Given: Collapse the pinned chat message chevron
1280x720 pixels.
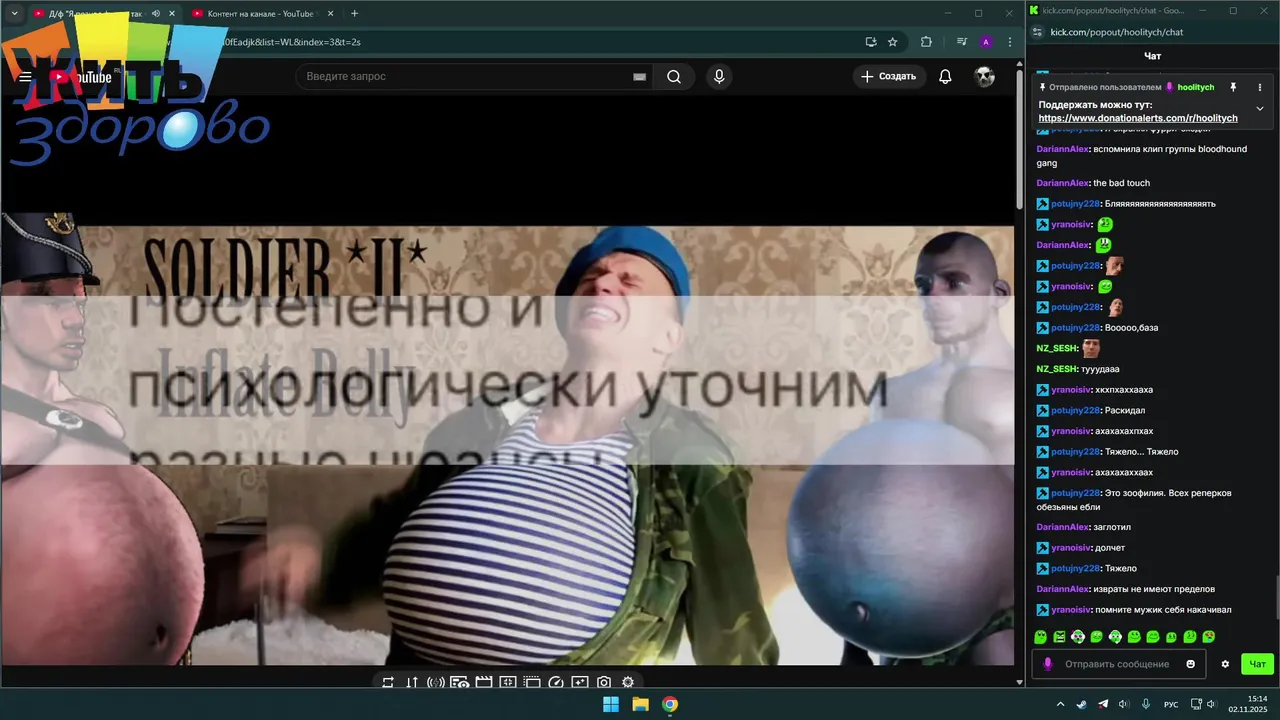Looking at the screenshot, I should pyautogui.click(x=1260, y=108).
